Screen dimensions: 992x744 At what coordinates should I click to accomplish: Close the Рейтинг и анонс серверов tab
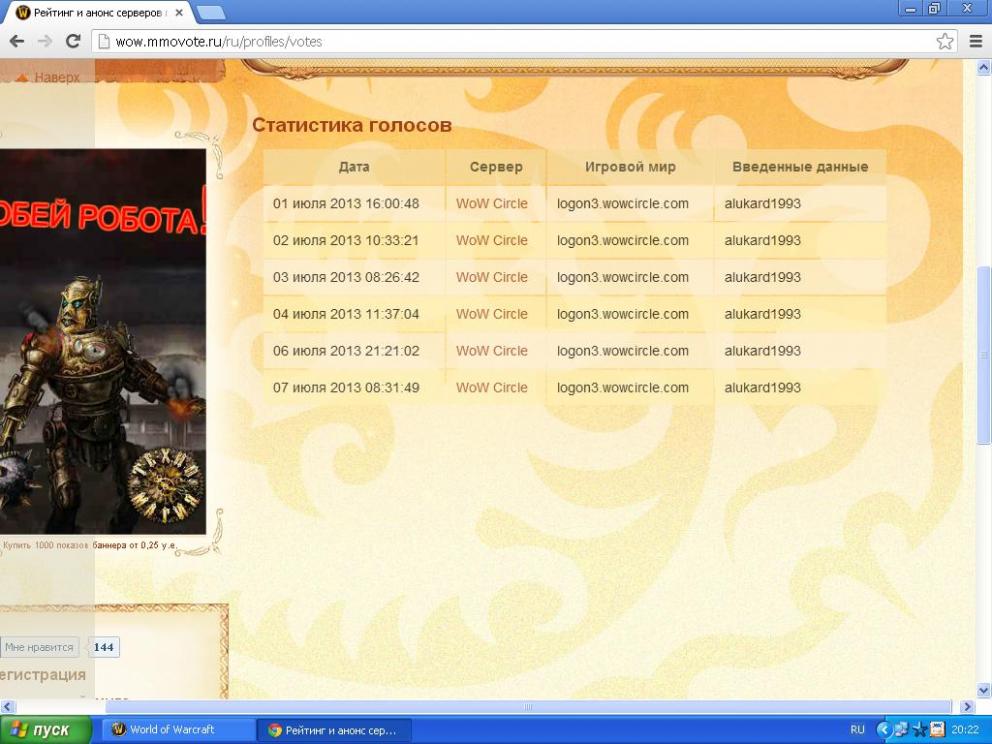179,13
